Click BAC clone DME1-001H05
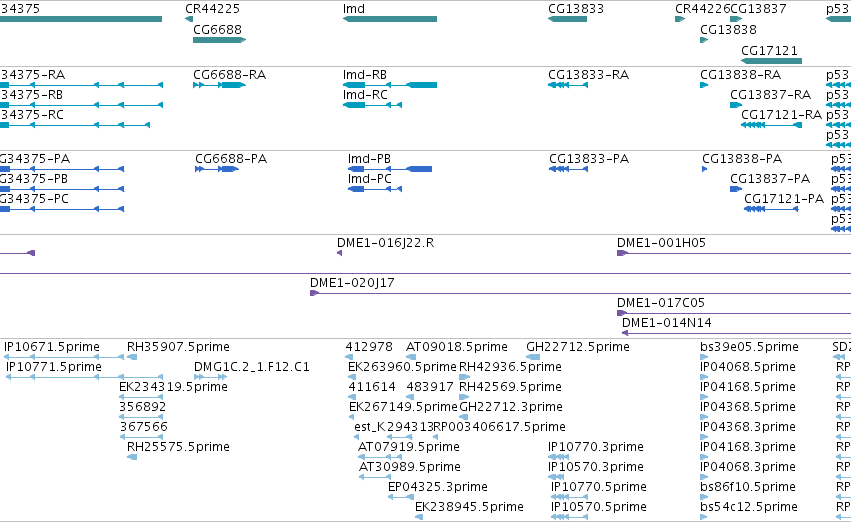The height and width of the screenshot is (522, 851). [734, 253]
